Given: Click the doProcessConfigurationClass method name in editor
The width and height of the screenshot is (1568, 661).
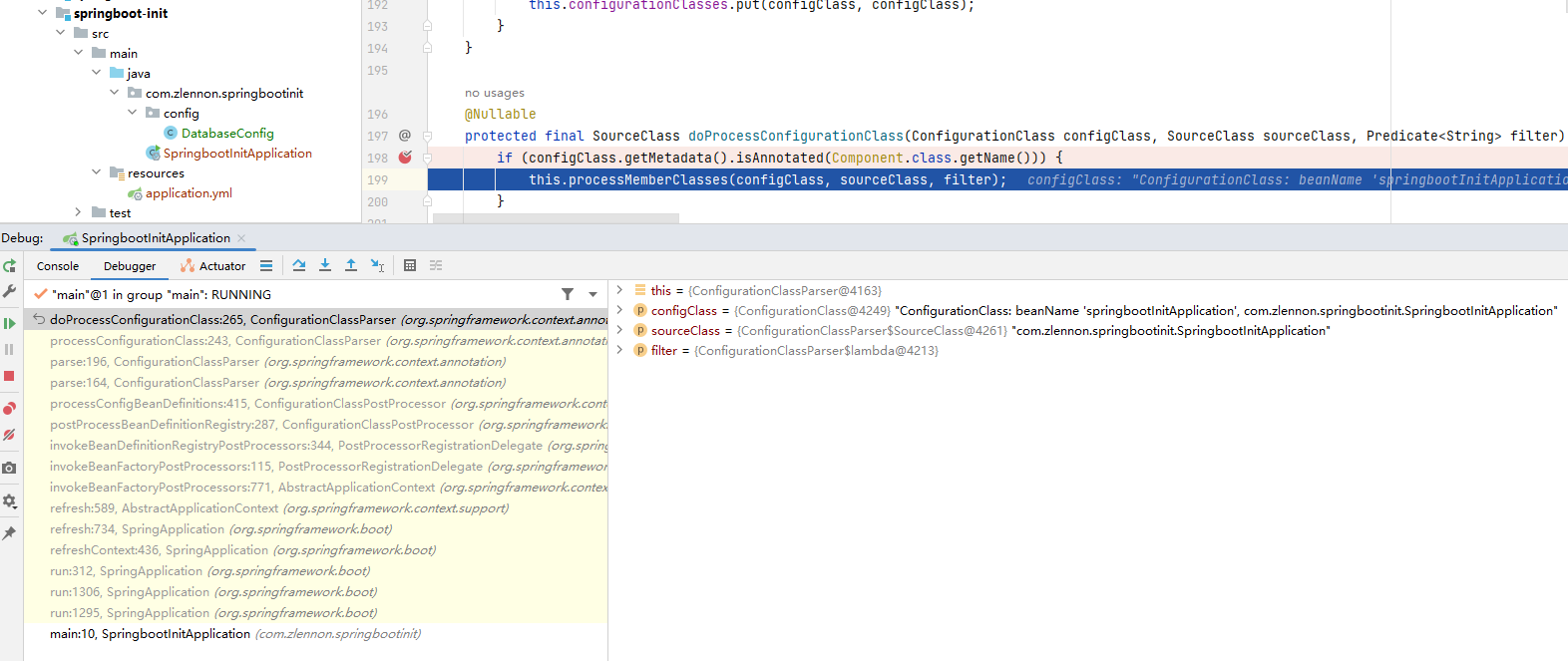Looking at the screenshot, I should point(796,136).
